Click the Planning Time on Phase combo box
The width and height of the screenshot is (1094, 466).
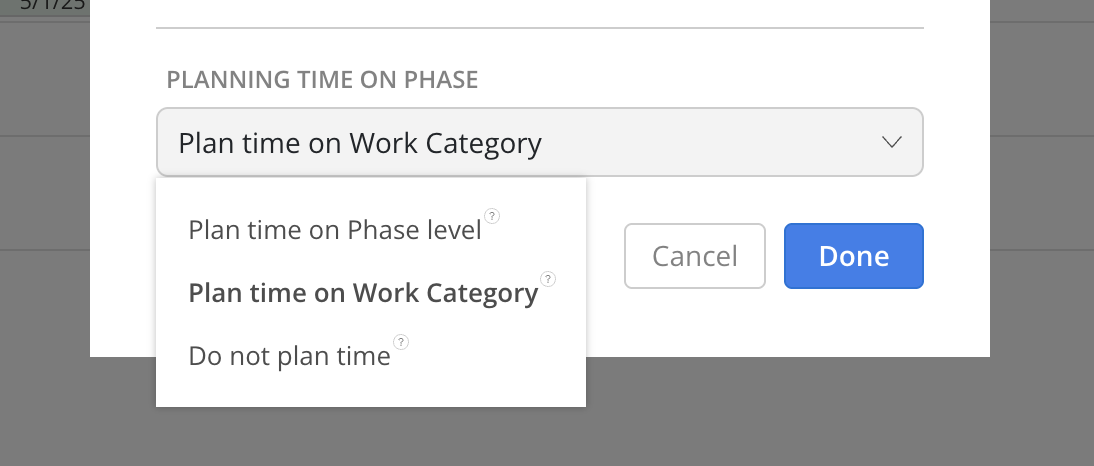click(539, 142)
